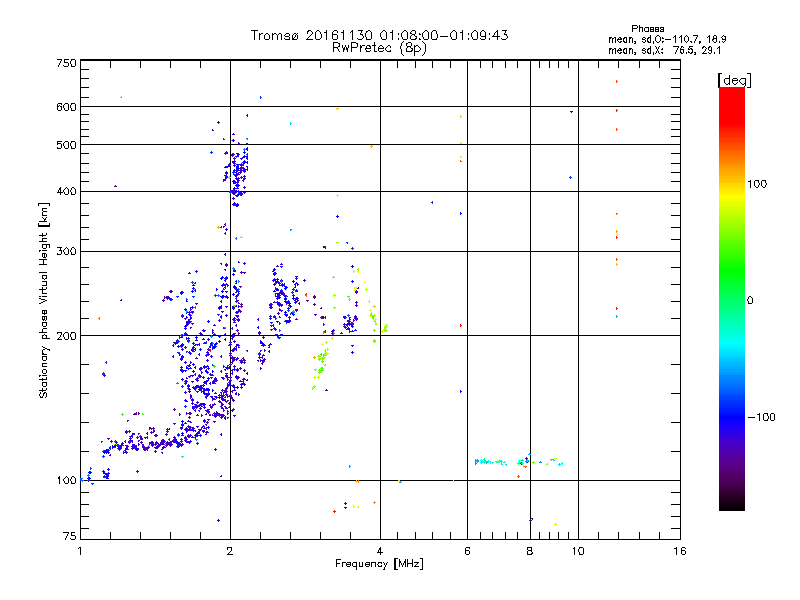Click the 'mean, sd,X: 76.5, 29.1' statistics line
This screenshot has height=600, width=800.
tap(664, 51)
